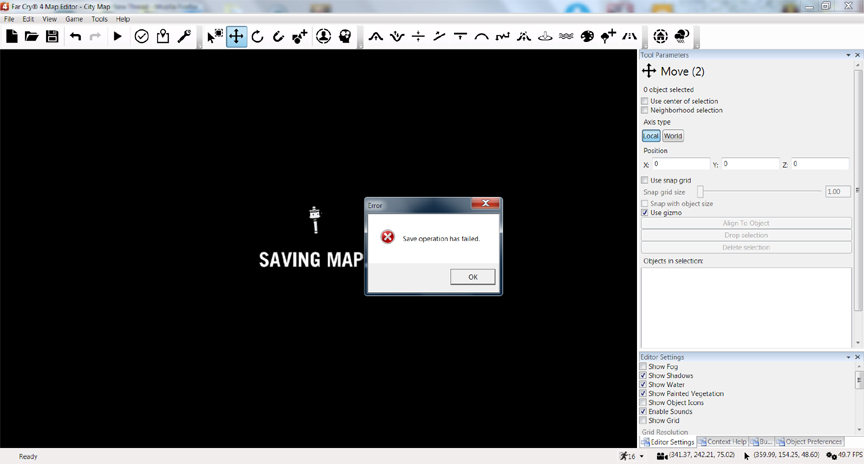This screenshot has height=464, width=864.
Task: Open the File menu
Action: (x=9, y=19)
